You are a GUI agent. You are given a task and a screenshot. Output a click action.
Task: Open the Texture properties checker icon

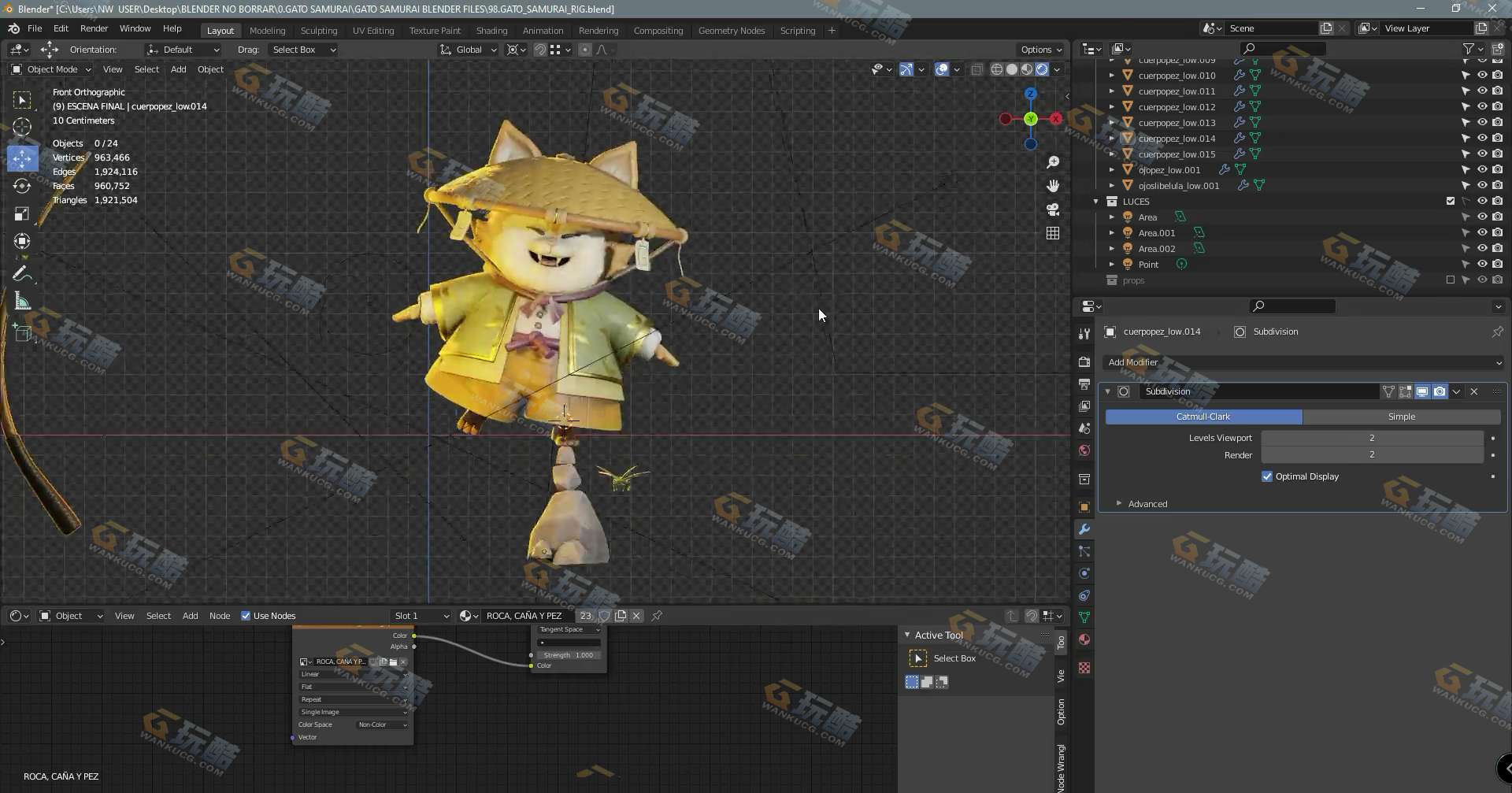(1084, 668)
